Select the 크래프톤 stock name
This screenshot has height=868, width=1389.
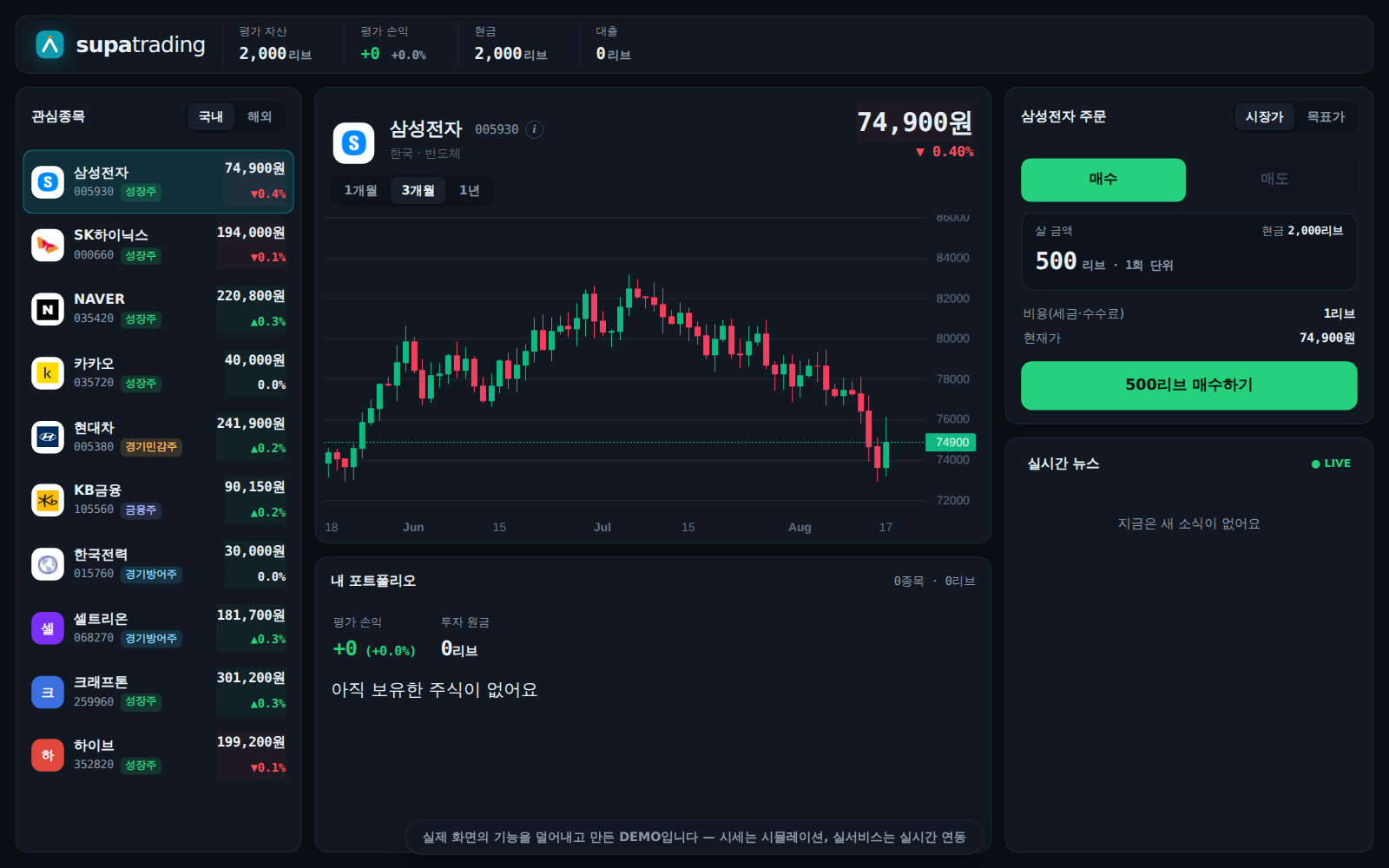(x=101, y=682)
